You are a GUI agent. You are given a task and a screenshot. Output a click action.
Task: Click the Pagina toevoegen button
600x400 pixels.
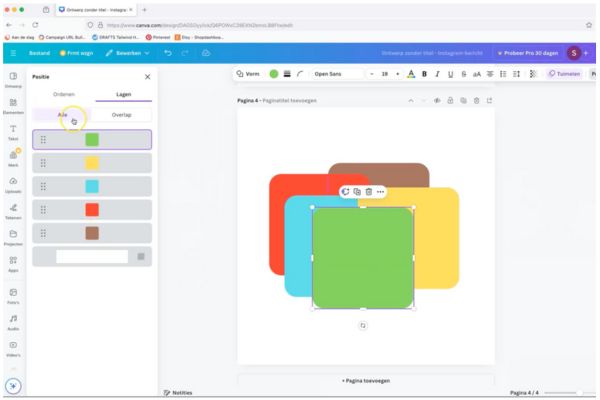tap(366, 380)
